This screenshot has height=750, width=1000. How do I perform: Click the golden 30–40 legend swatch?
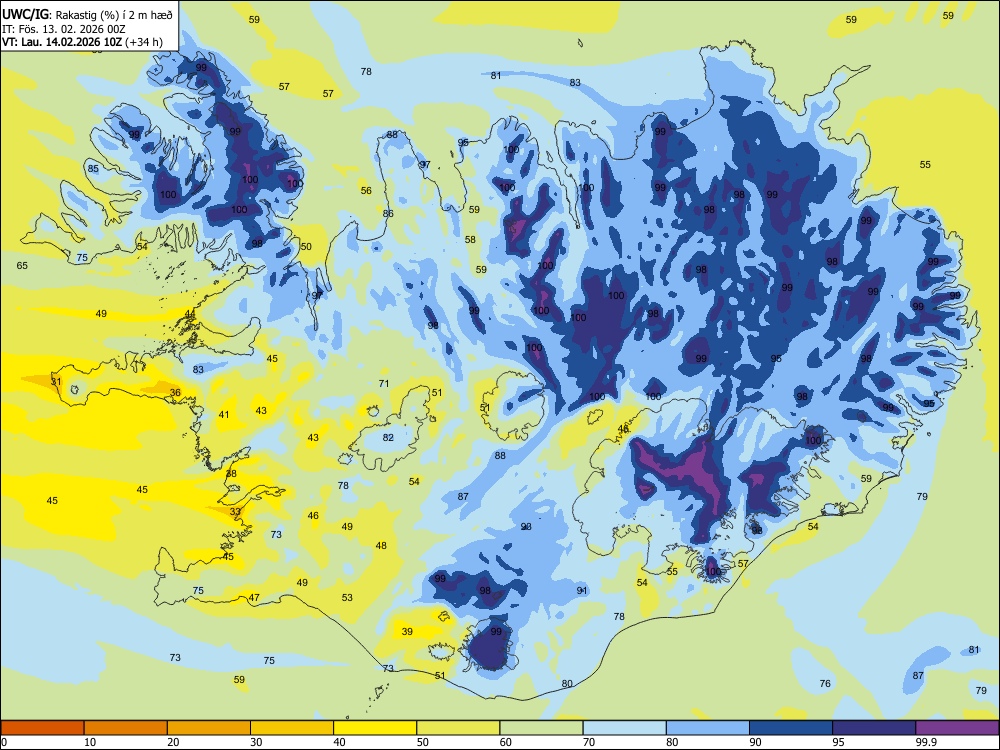pyautogui.click(x=292, y=728)
